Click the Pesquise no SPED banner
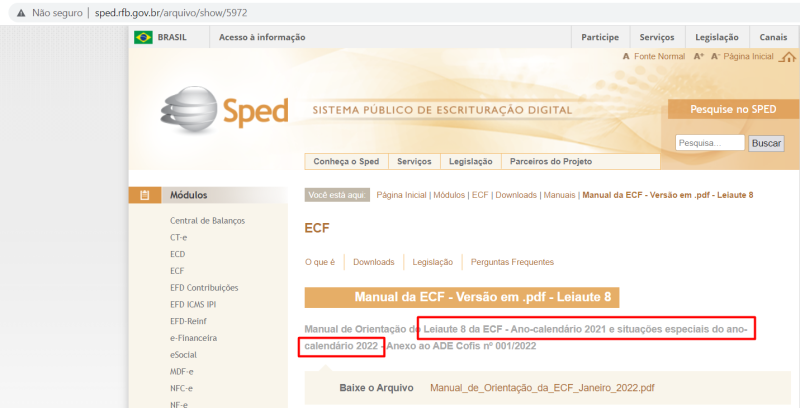The height and width of the screenshot is (408, 800). coord(733,109)
